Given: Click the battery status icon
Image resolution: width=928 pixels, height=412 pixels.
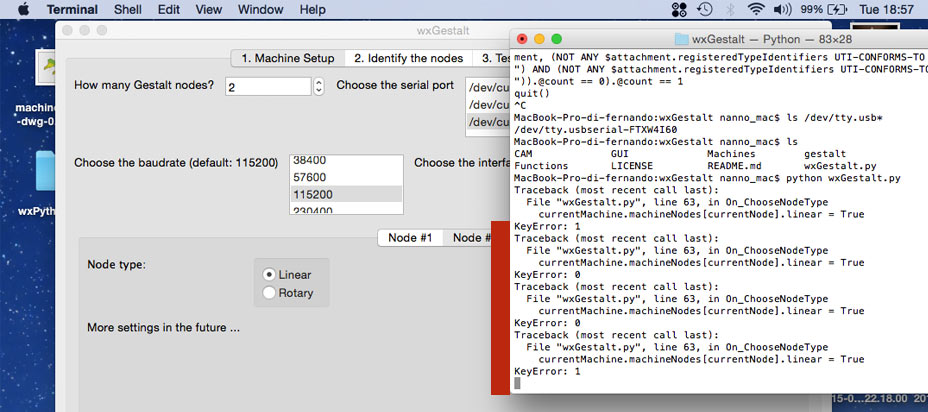Looking at the screenshot, I should tap(837, 9).
